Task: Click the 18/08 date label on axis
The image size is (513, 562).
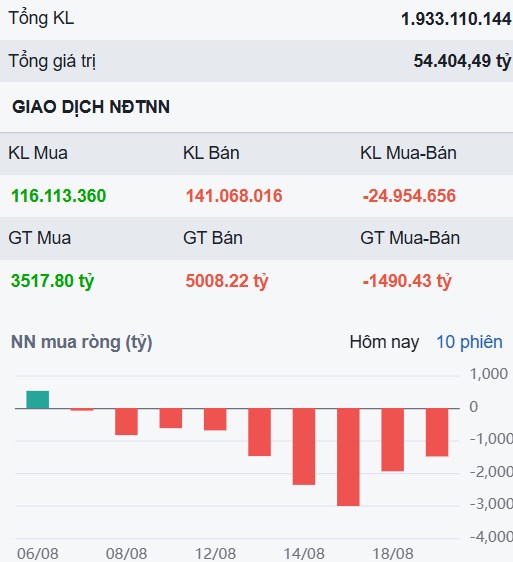Action: [393, 554]
